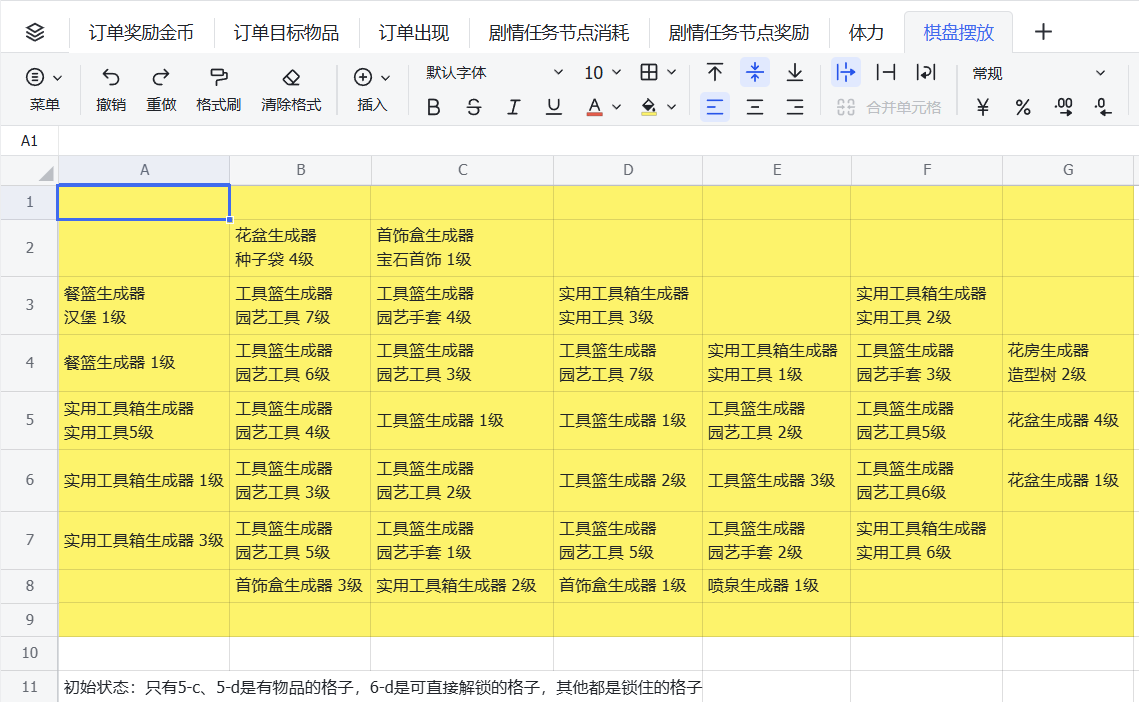Set horizontal center alignment
The height and width of the screenshot is (702, 1139).
pos(755,108)
